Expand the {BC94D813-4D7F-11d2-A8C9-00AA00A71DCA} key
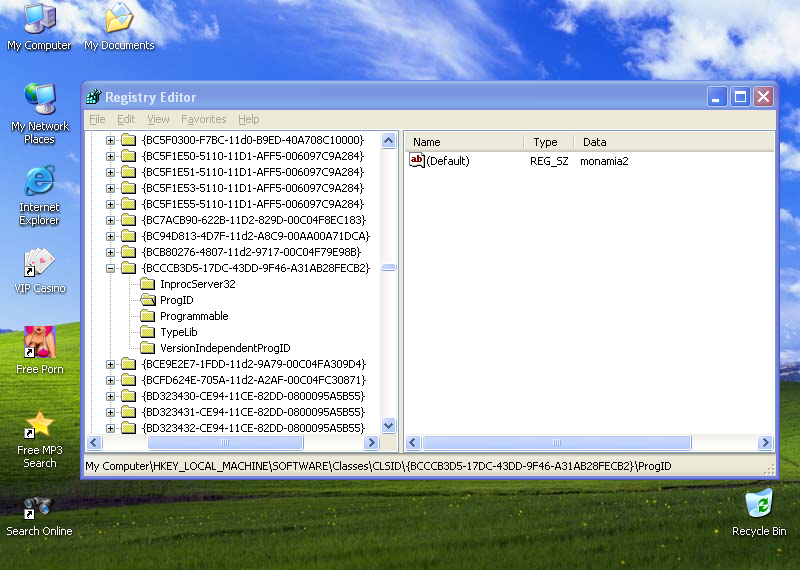This screenshot has width=800, height=570. click(110, 236)
